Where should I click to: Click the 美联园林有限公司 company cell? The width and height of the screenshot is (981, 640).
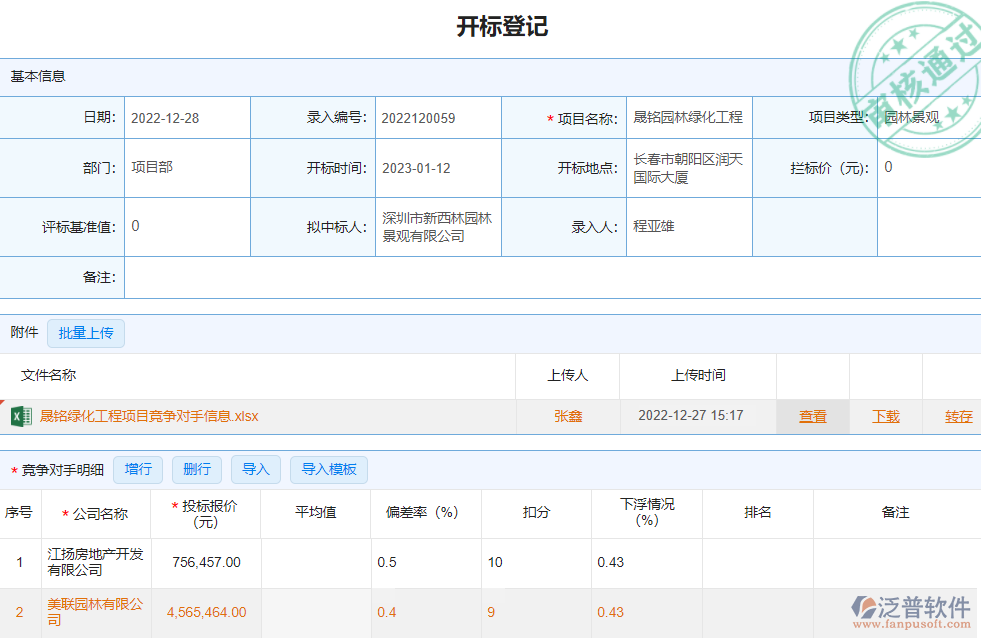pyautogui.click(x=96, y=612)
